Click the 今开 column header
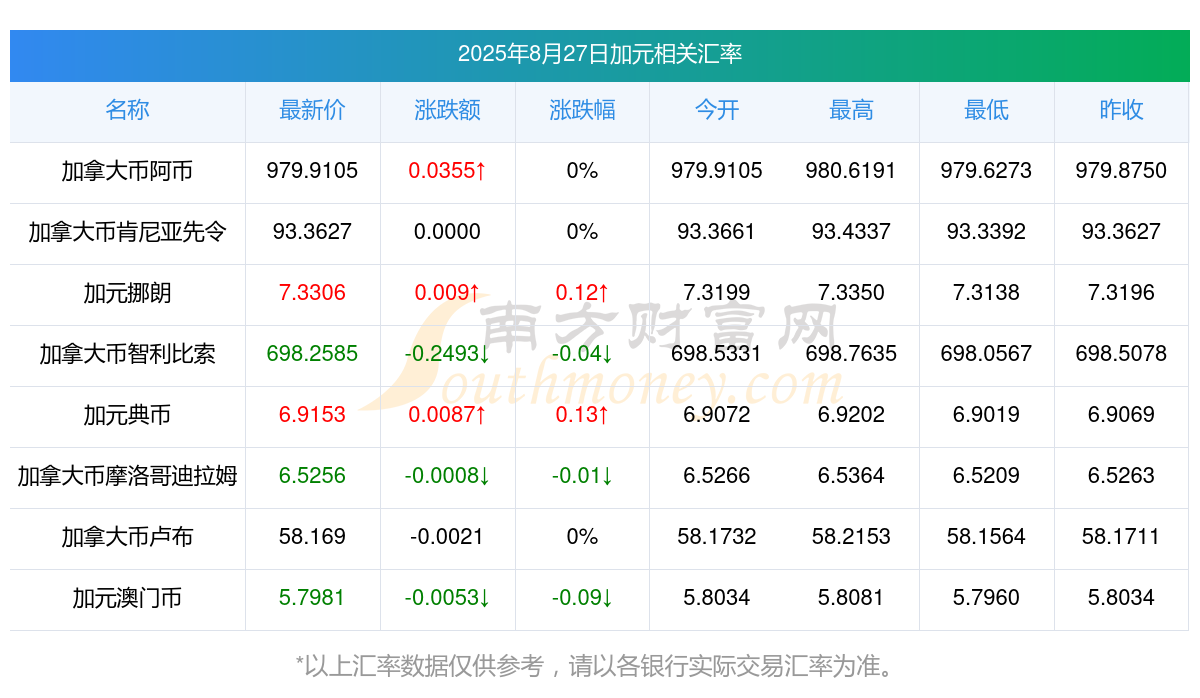 pos(717,110)
